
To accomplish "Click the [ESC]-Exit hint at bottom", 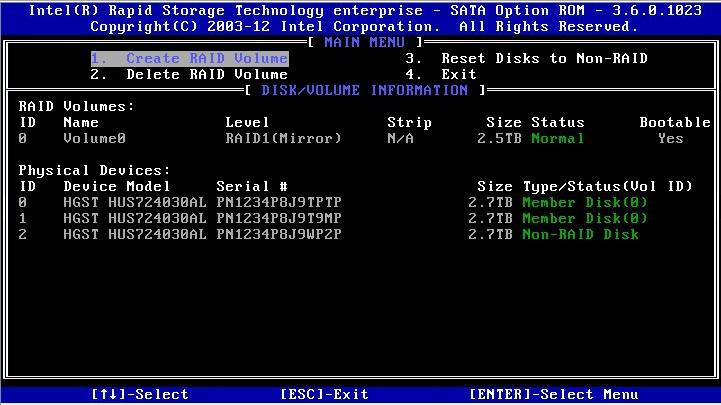I will [325, 394].
